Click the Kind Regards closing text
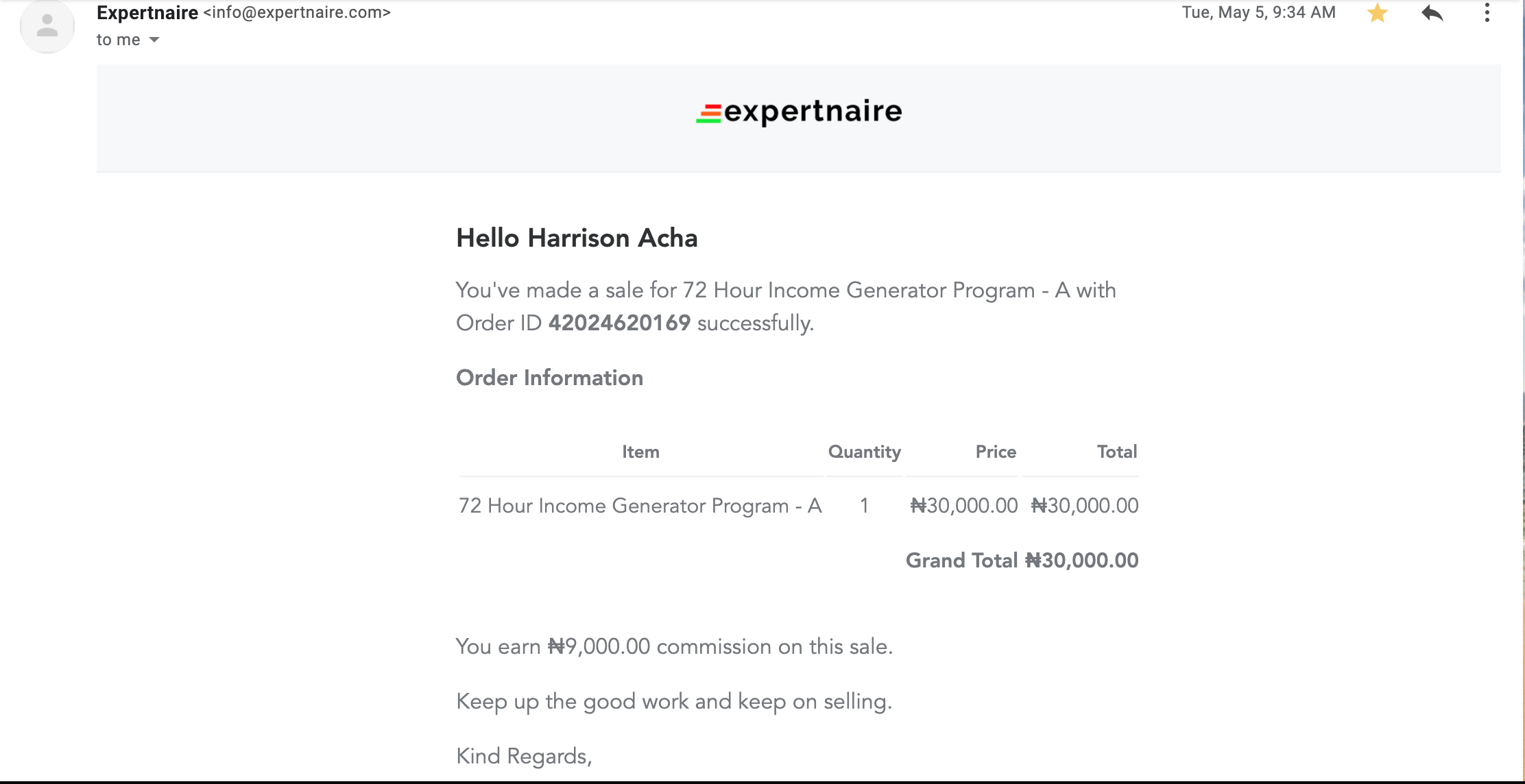1525x784 pixels. [x=524, y=756]
